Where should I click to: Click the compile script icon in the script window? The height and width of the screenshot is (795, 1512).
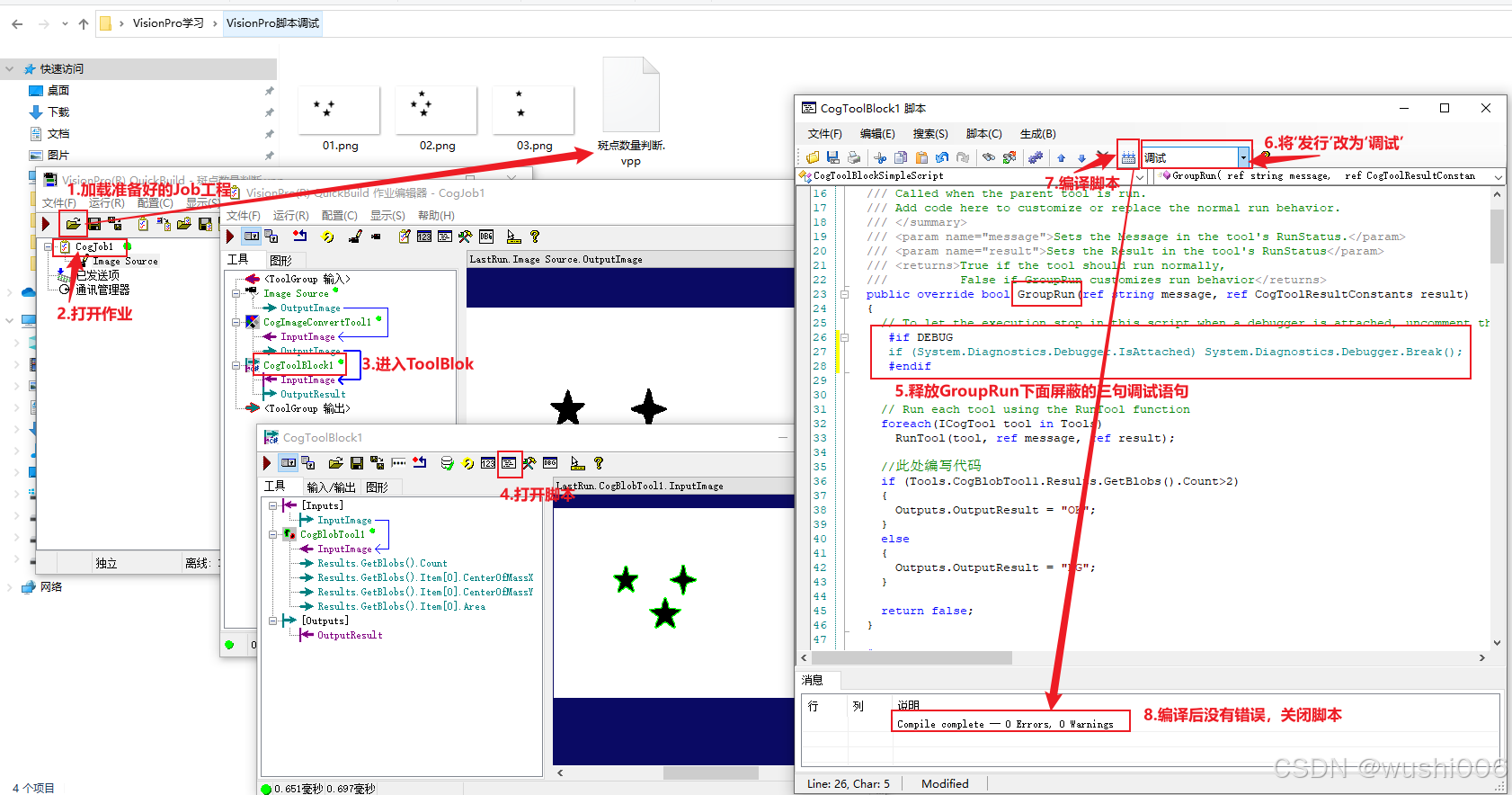coord(1128,157)
